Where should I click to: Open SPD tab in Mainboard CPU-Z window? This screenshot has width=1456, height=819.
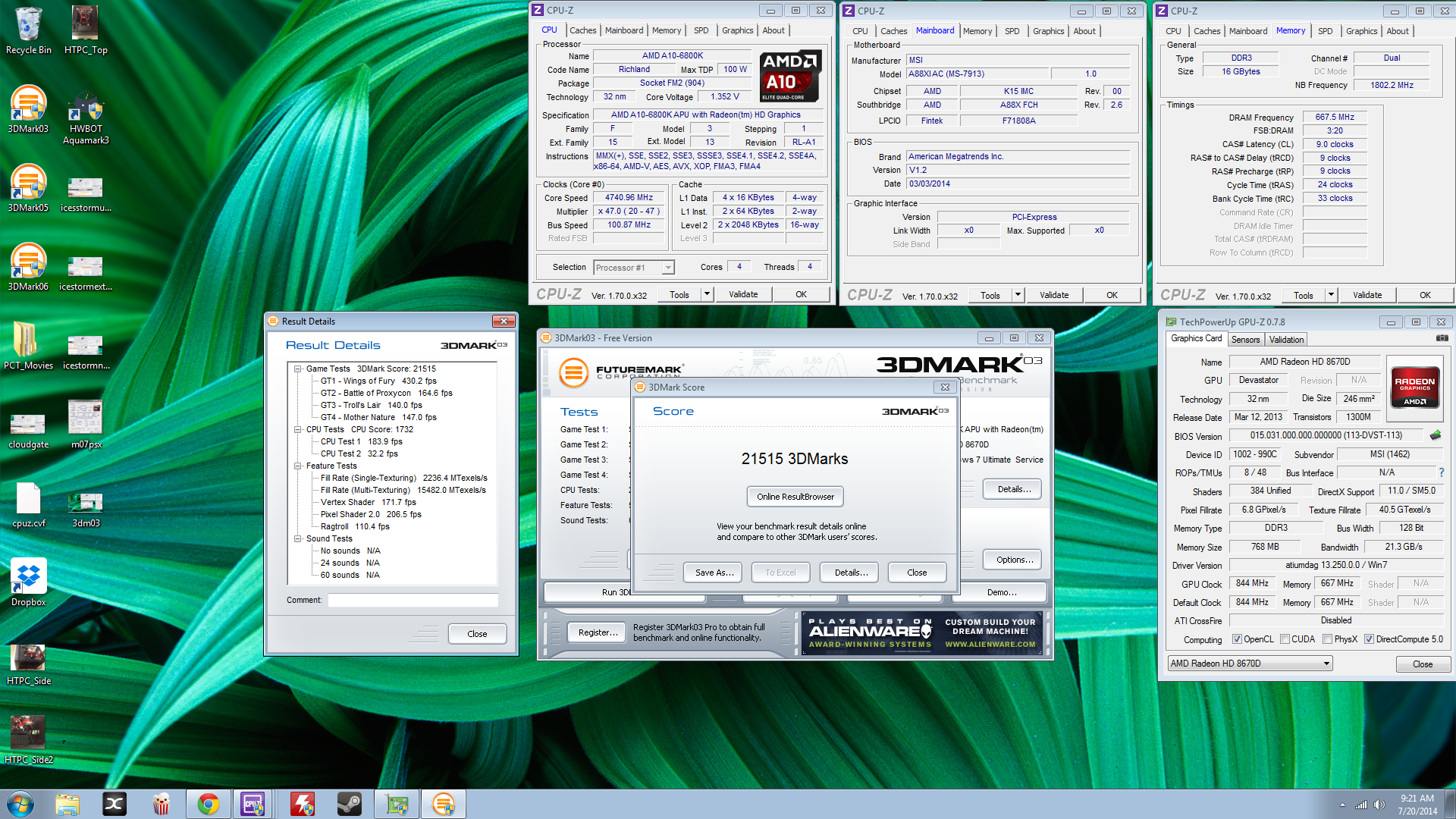1012,31
